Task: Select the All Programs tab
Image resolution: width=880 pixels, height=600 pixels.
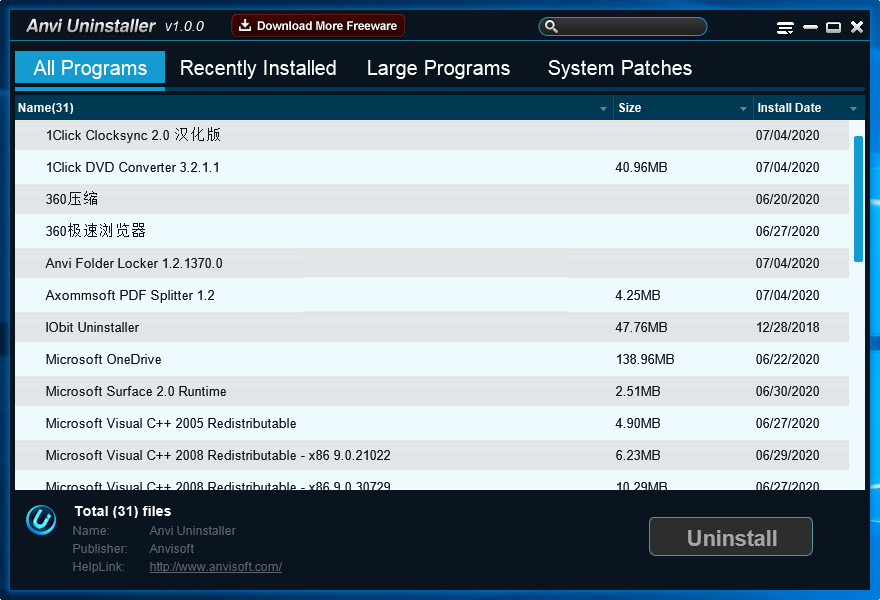Action: pyautogui.click(x=89, y=68)
